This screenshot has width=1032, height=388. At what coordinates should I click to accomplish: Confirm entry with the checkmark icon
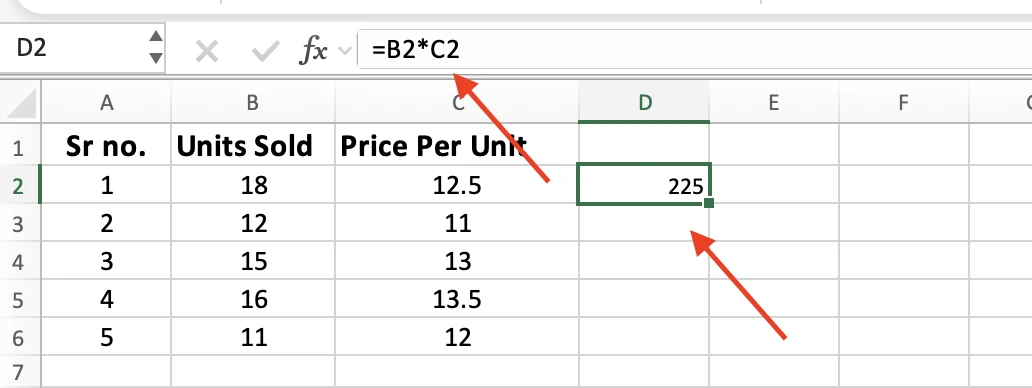pyautogui.click(x=265, y=51)
